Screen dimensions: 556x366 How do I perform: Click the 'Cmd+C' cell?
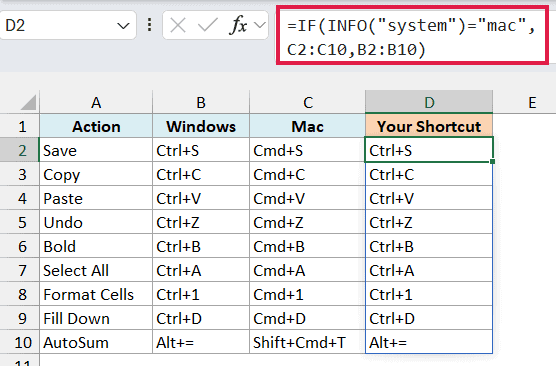coord(307,174)
